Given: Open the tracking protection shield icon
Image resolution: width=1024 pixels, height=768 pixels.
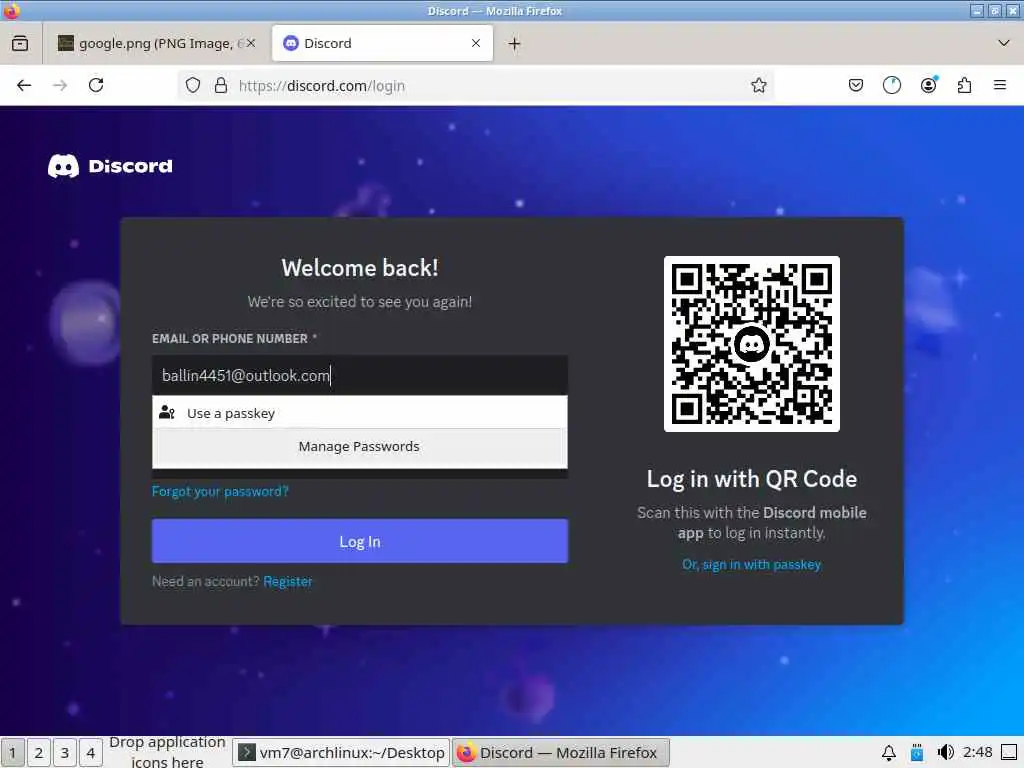Looking at the screenshot, I should coord(193,86).
